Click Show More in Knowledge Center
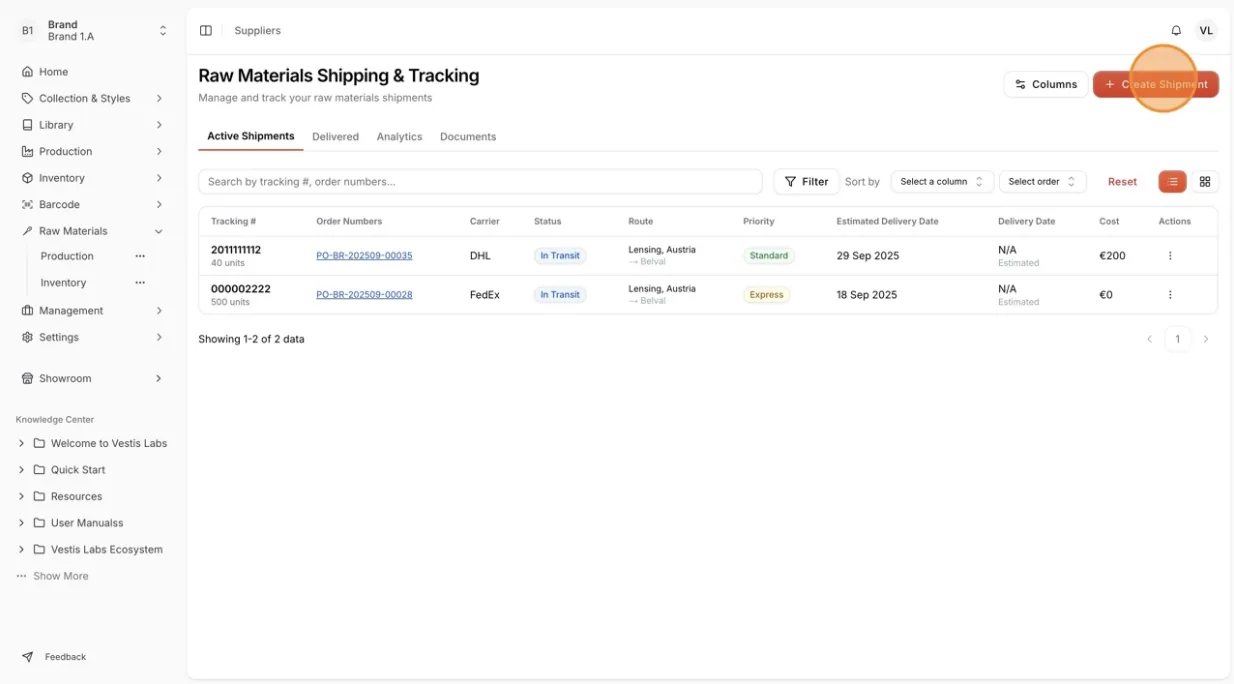The image size is (1234, 684). [60, 576]
